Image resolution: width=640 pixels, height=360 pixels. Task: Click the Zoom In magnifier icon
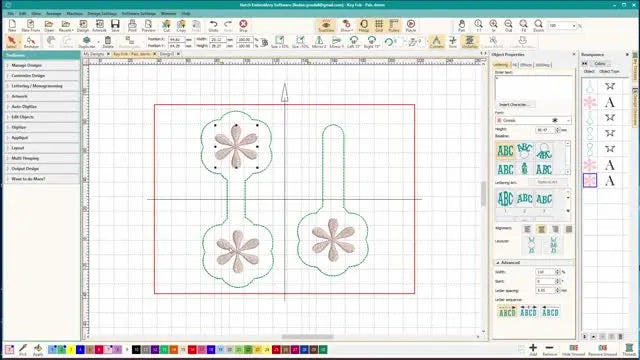(x=493, y=25)
